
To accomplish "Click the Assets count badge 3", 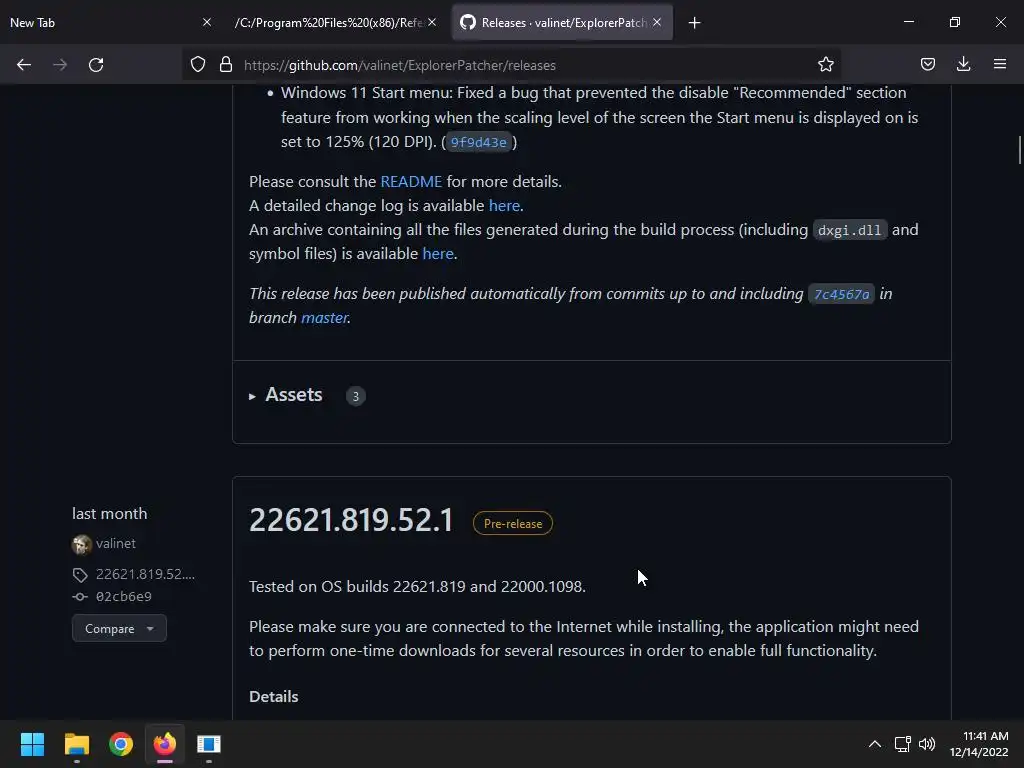I will [x=355, y=396].
